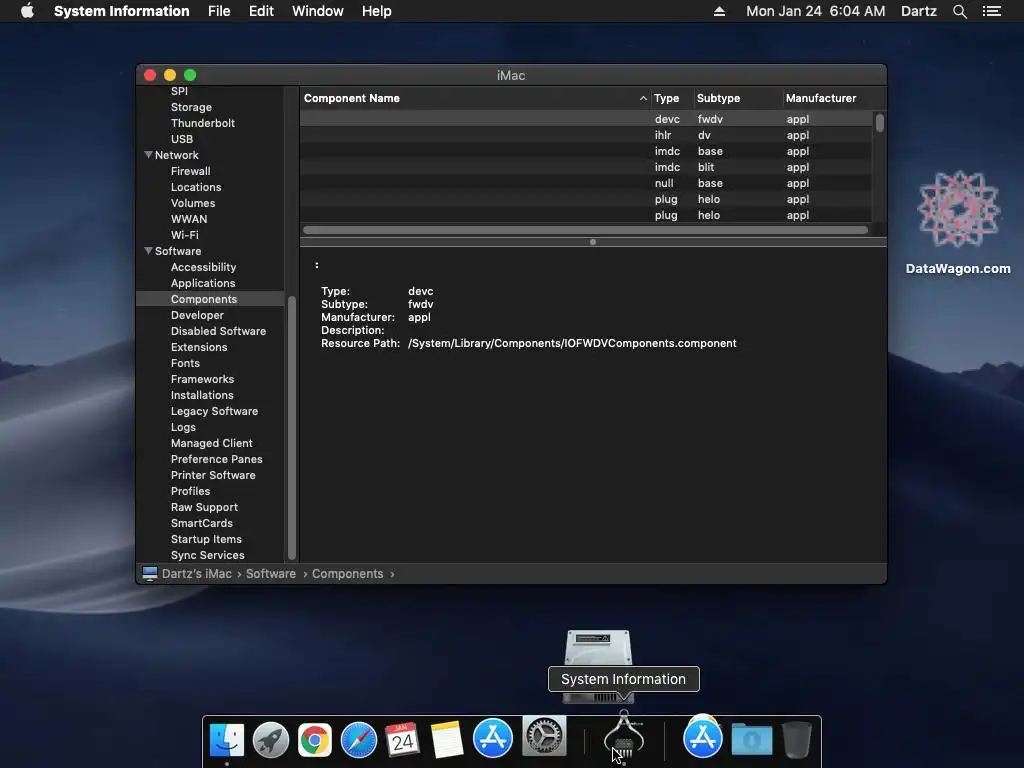Click the sidebar vertical scrollbar
The height and width of the screenshot is (768, 1024).
pyautogui.click(x=292, y=428)
